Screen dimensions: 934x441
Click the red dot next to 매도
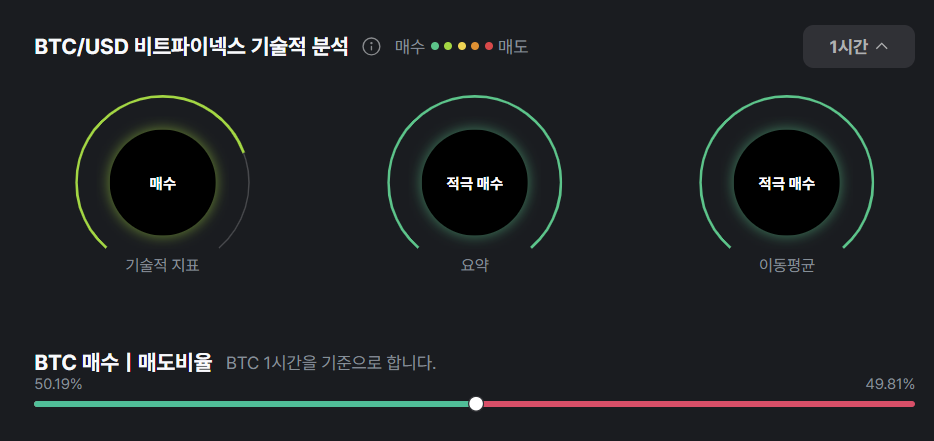488,46
